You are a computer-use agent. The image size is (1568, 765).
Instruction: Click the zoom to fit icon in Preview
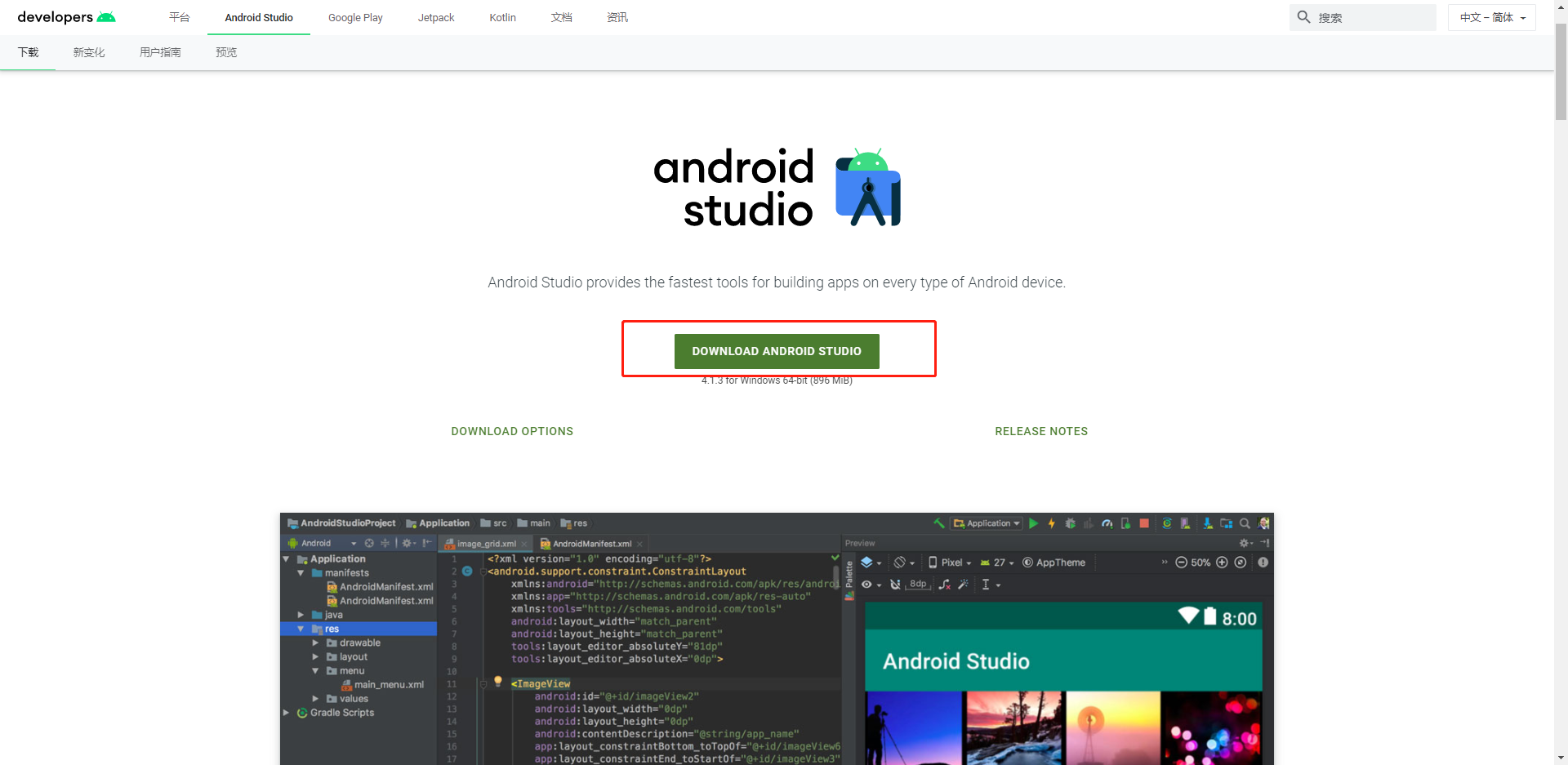click(1241, 563)
